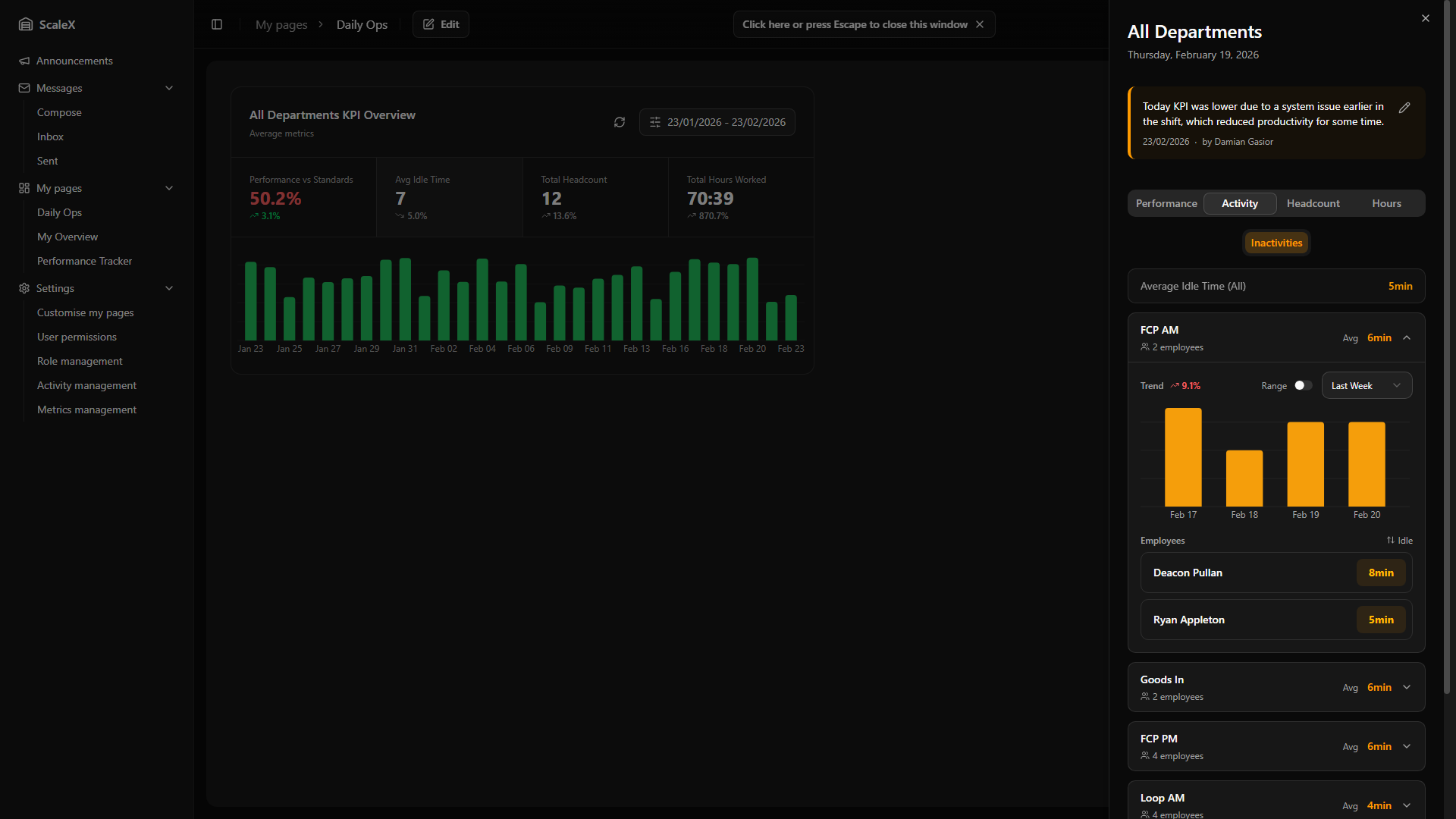
Task: Switch to the Headcount tab
Action: pyautogui.click(x=1313, y=203)
